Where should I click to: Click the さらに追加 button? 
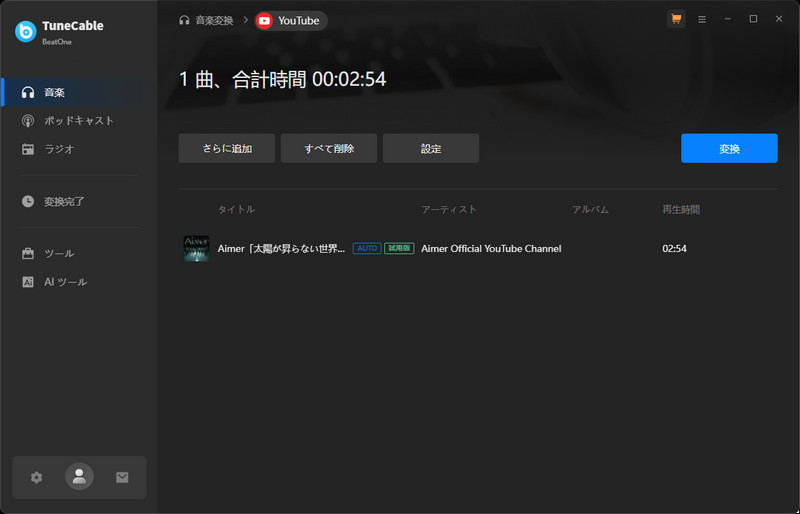tap(227, 149)
